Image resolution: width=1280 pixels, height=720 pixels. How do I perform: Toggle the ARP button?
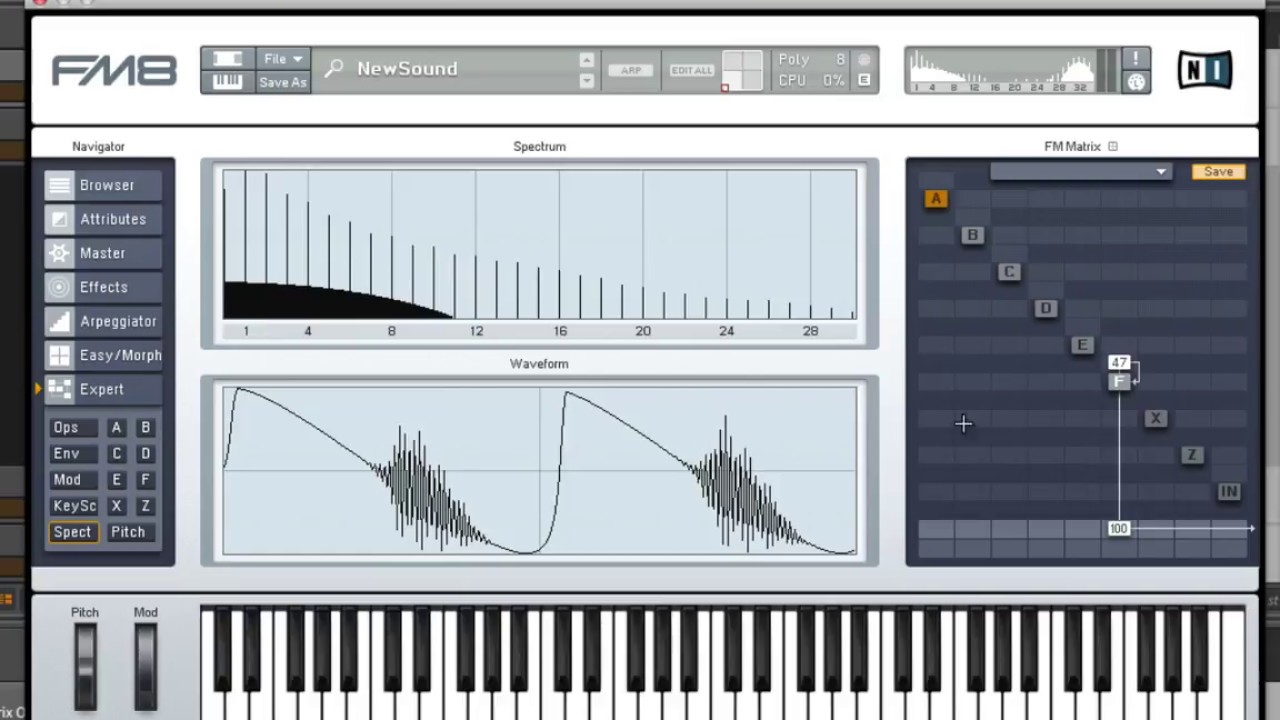[x=631, y=70]
